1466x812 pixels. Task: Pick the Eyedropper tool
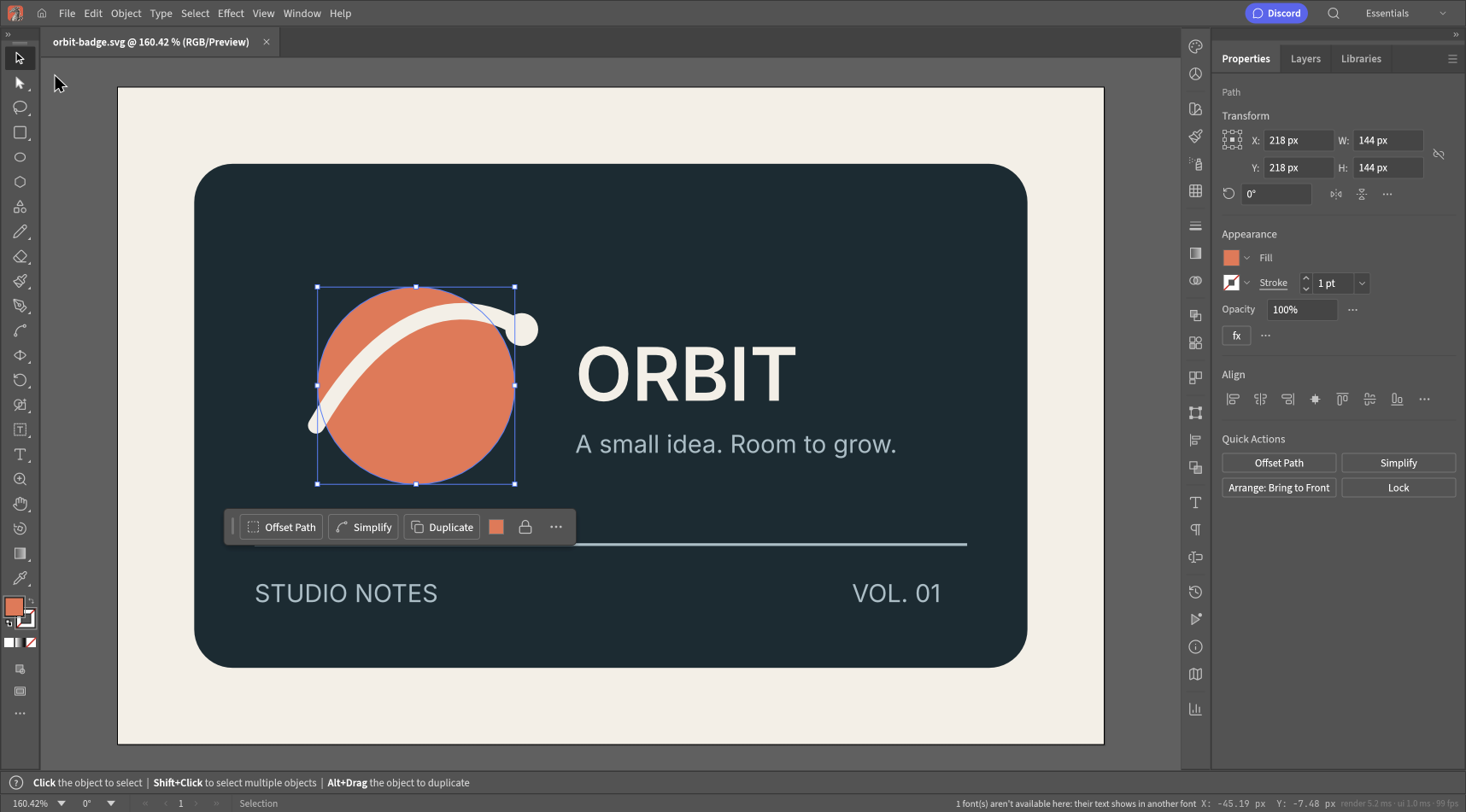point(20,578)
